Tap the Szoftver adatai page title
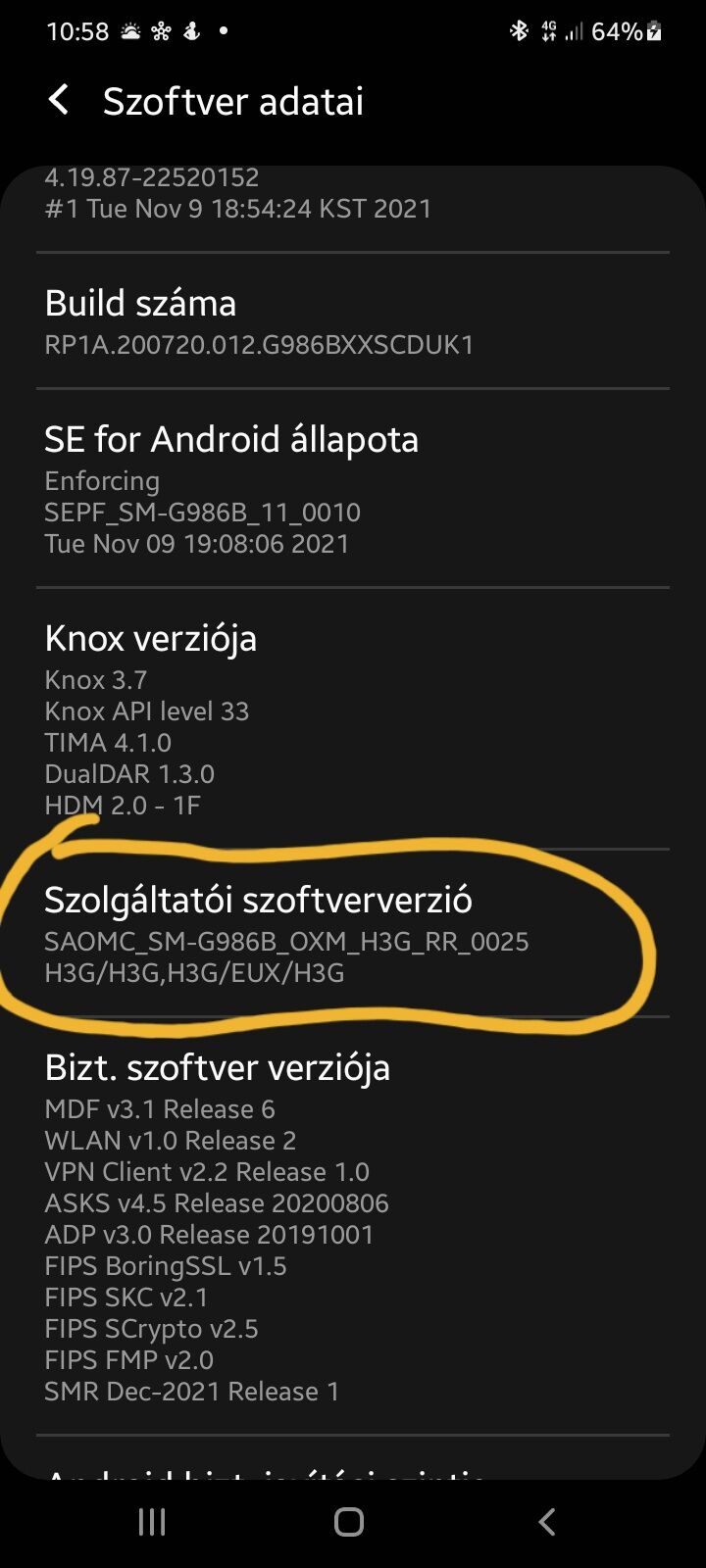The height and width of the screenshot is (1568, 706). click(x=233, y=101)
